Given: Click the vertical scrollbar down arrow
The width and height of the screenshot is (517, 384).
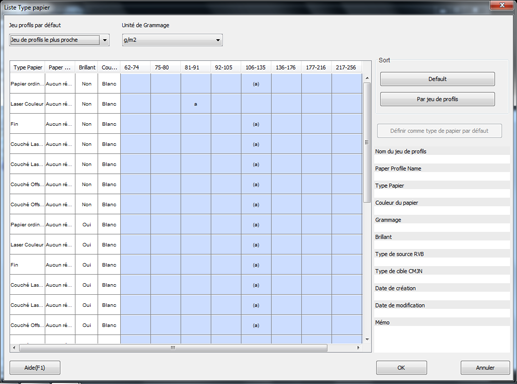Looking at the screenshot, I should click(367, 339).
